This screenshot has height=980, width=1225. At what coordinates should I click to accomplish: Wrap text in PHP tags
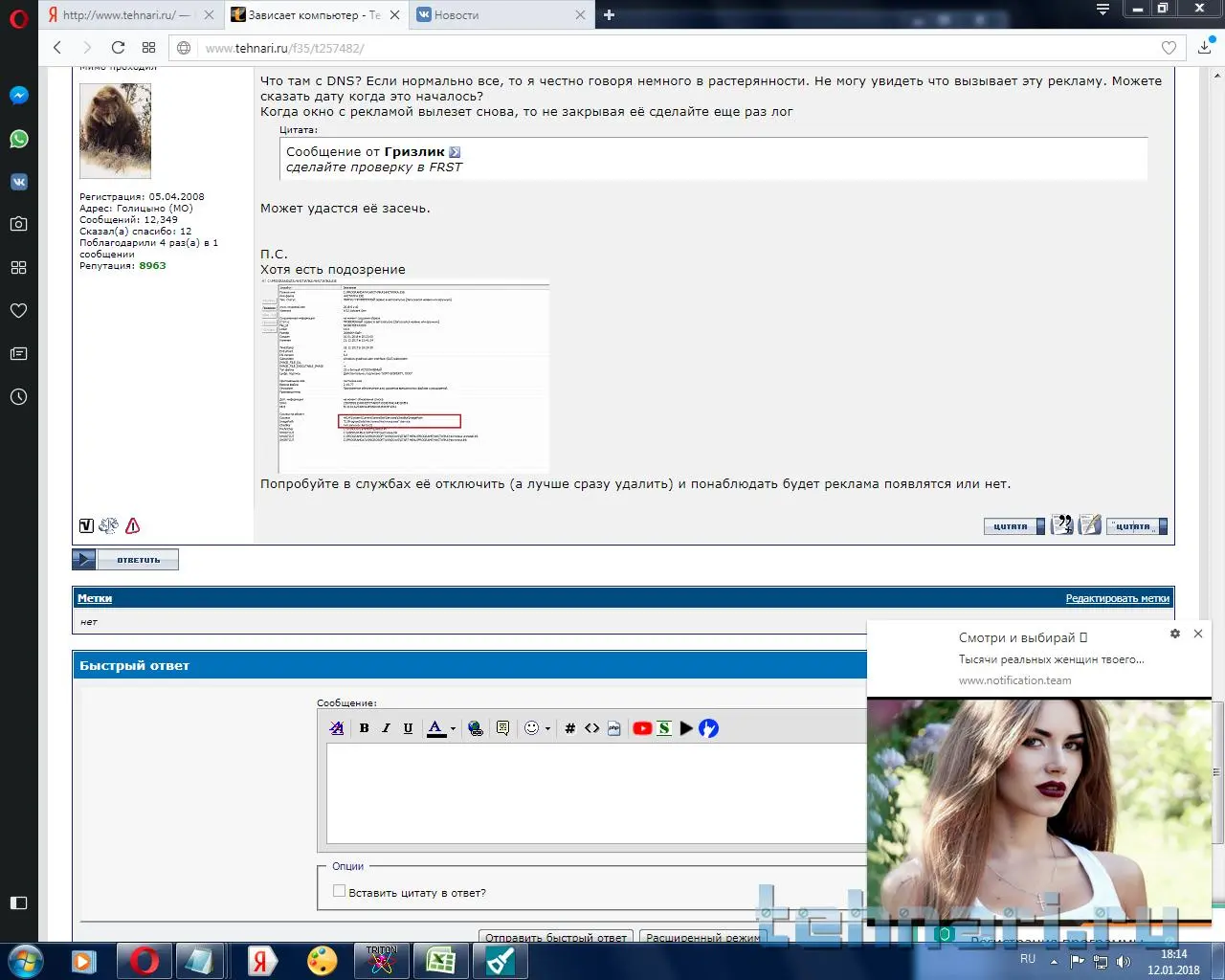tap(613, 728)
